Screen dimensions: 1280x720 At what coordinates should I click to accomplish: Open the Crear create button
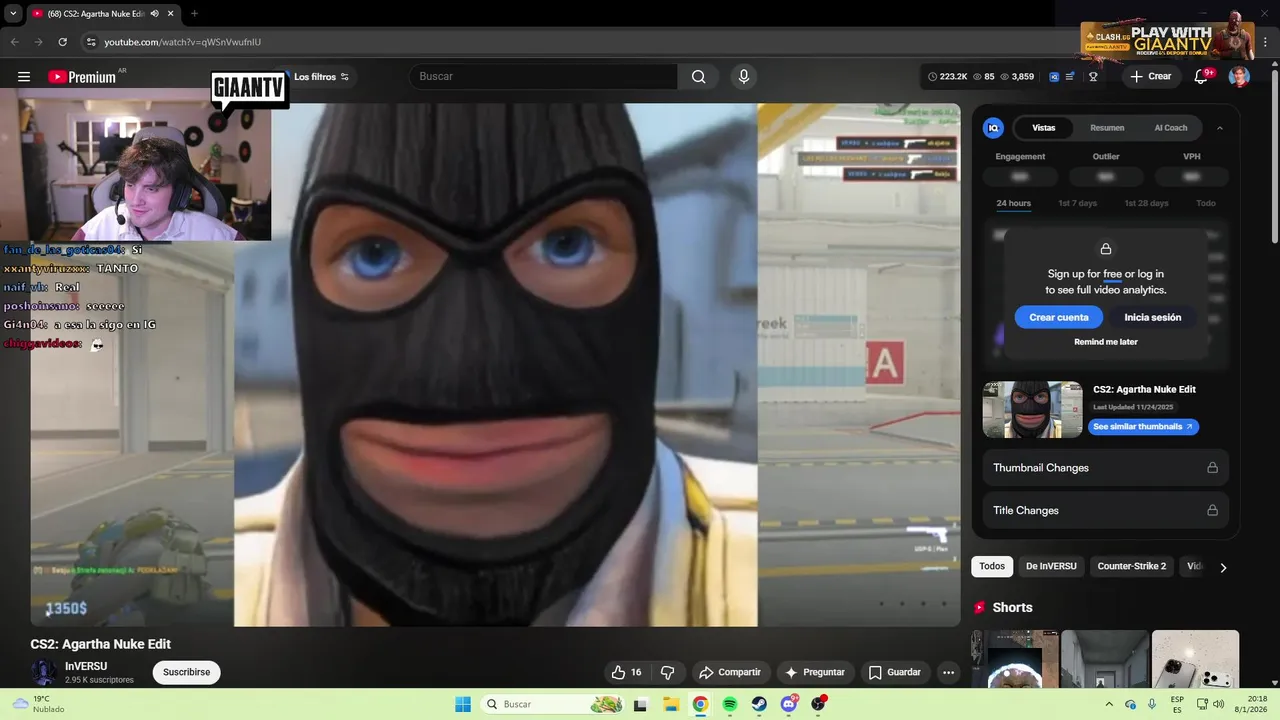(x=1151, y=77)
